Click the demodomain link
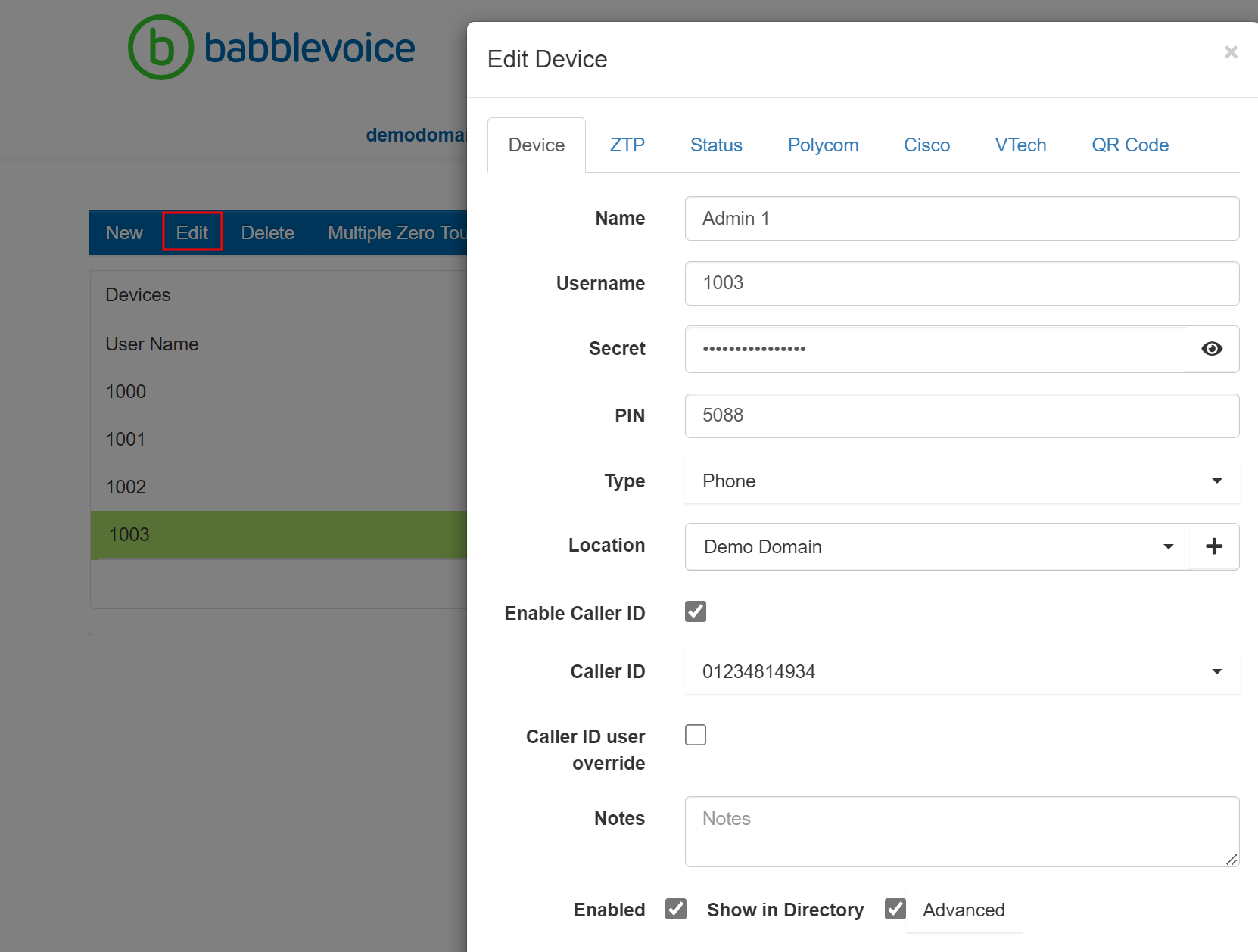 (x=416, y=135)
